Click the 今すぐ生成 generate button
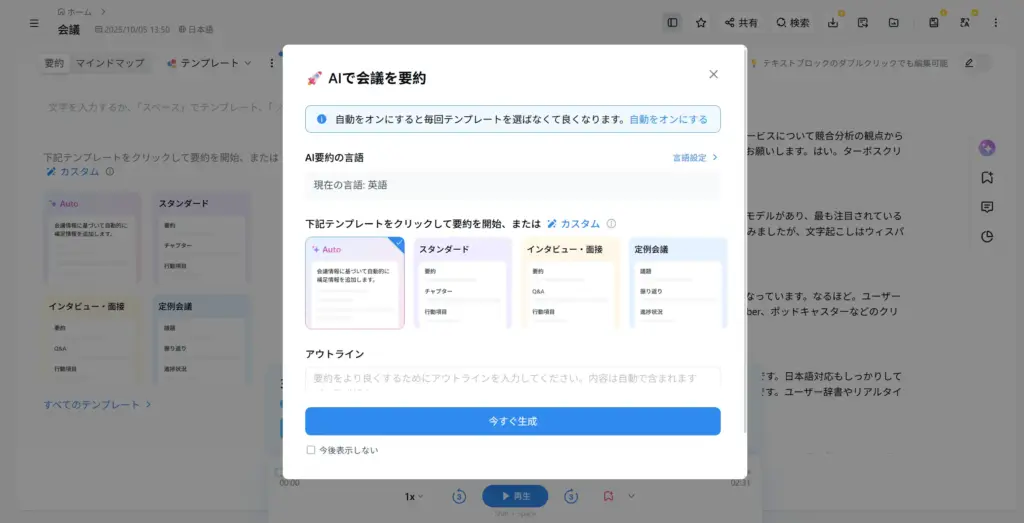The height and width of the screenshot is (523, 1024). (513, 421)
